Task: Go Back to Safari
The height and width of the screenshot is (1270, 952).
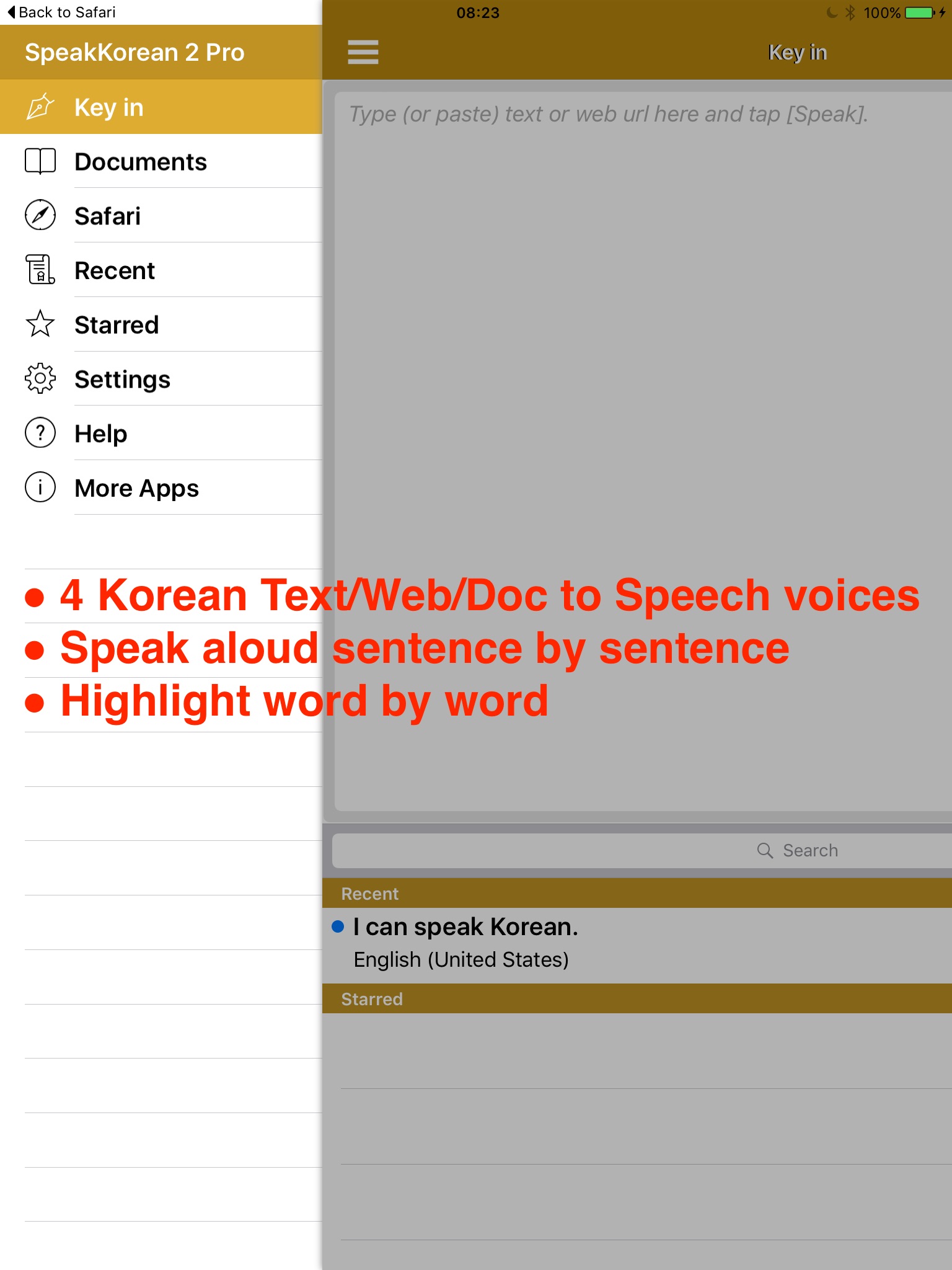Action: pos(61,12)
